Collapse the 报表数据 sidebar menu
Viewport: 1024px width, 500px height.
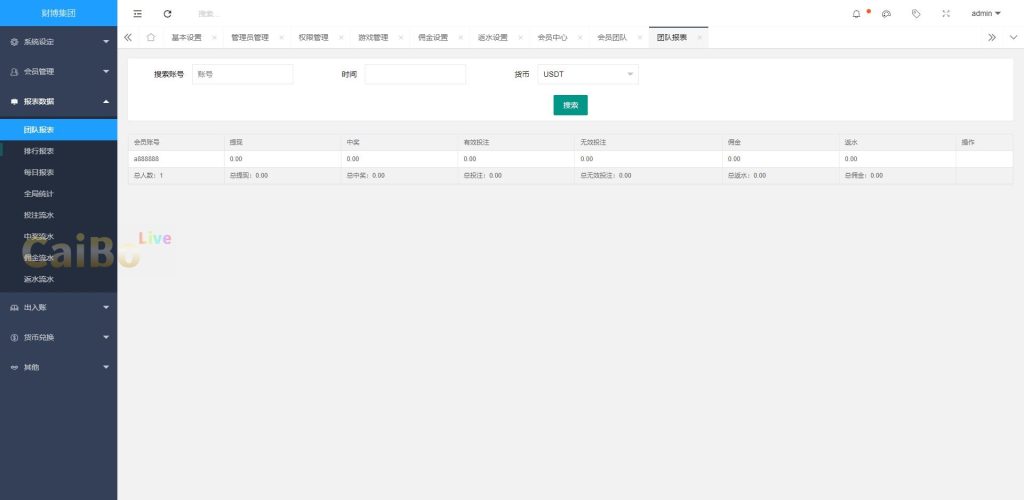pos(58,101)
